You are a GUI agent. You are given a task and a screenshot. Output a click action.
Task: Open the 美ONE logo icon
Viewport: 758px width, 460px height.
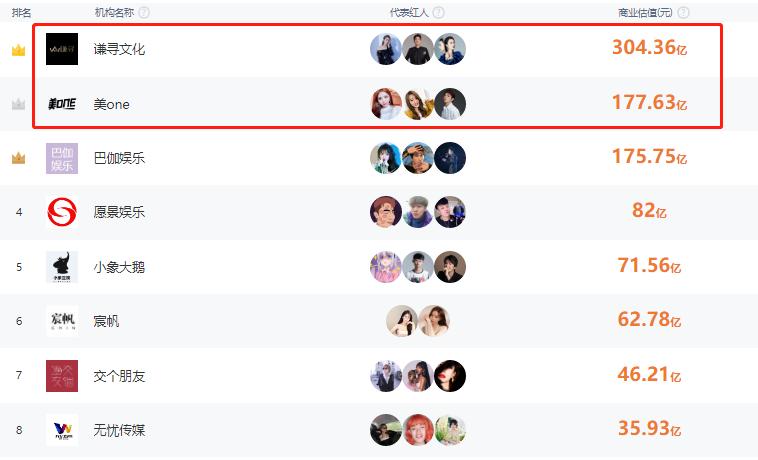(62, 103)
